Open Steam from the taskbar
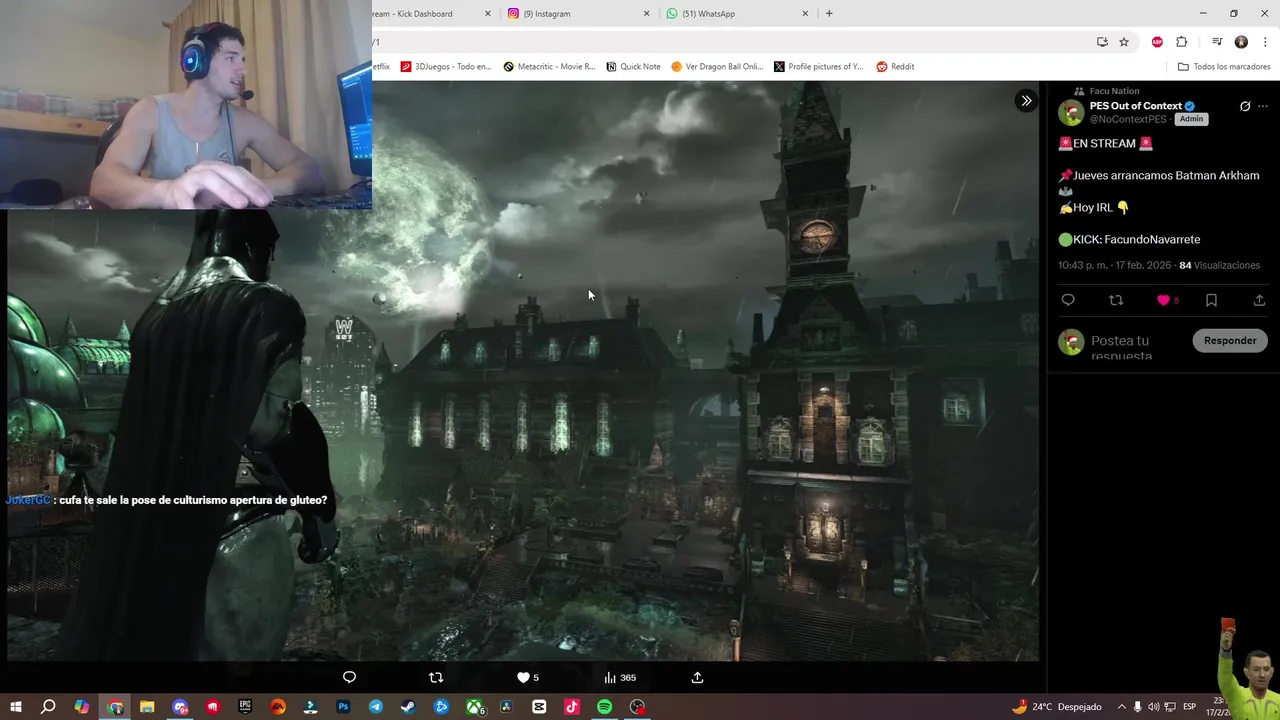The height and width of the screenshot is (720, 1280). coord(408,707)
